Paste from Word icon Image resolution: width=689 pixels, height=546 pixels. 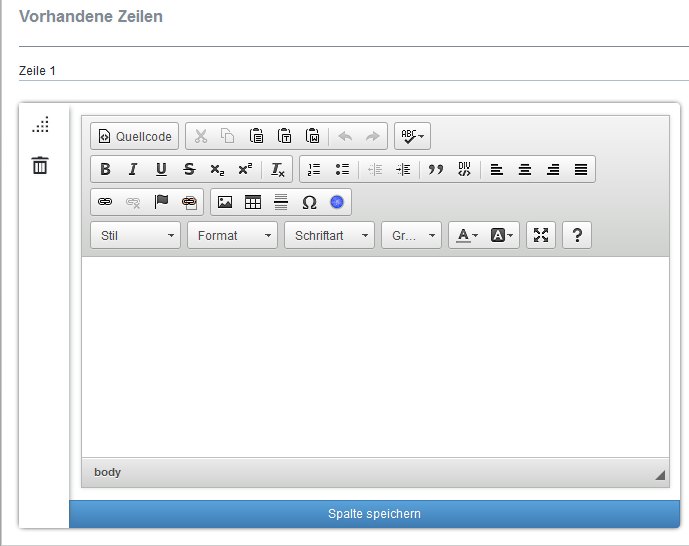coord(312,136)
